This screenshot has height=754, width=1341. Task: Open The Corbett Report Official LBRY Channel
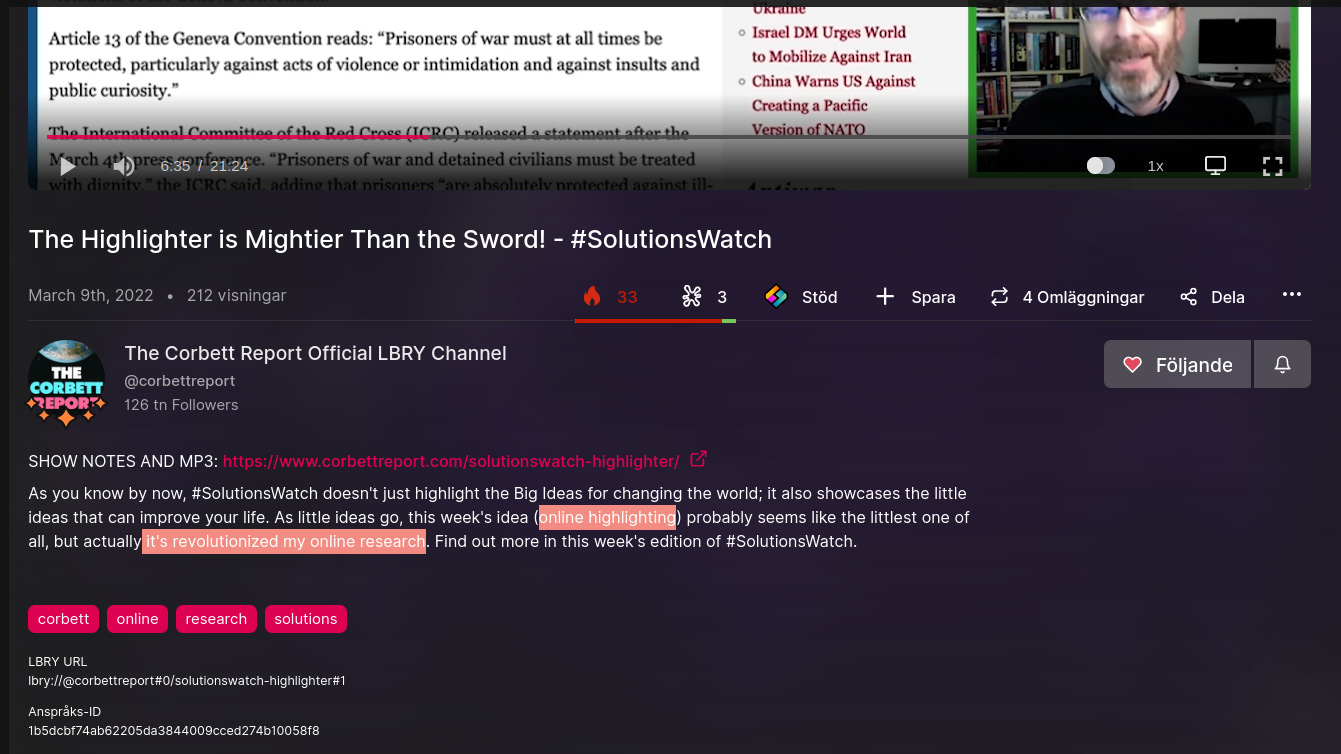point(315,353)
